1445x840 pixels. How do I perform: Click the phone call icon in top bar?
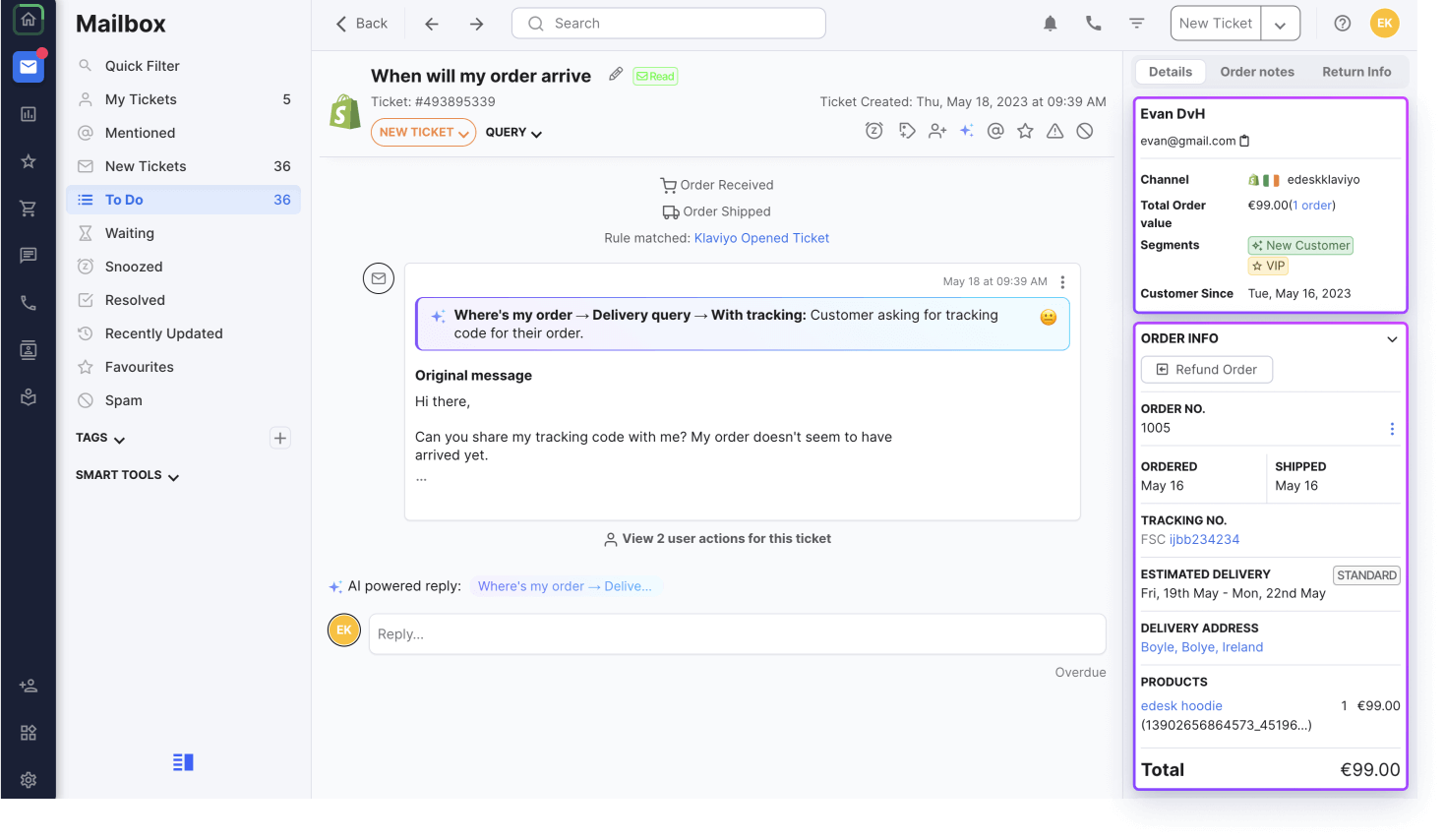[1093, 24]
